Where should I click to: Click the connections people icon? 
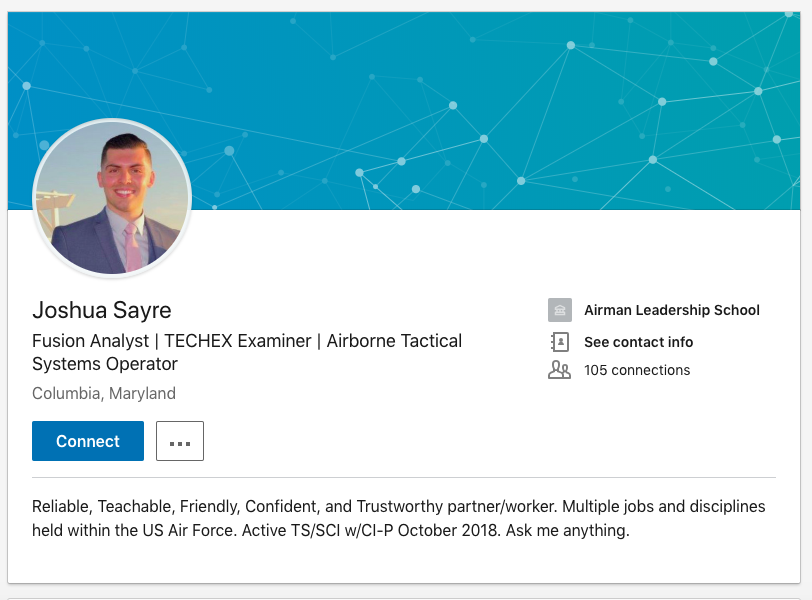(559, 370)
